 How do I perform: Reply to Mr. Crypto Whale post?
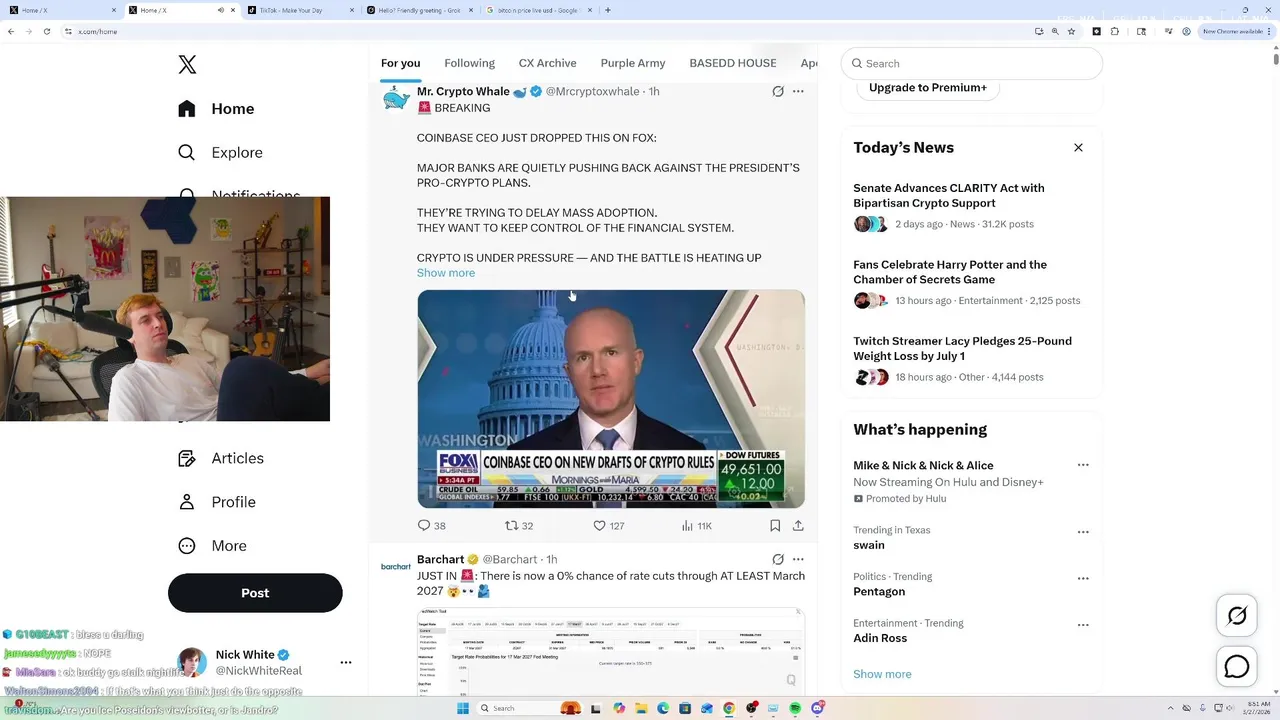click(x=431, y=525)
